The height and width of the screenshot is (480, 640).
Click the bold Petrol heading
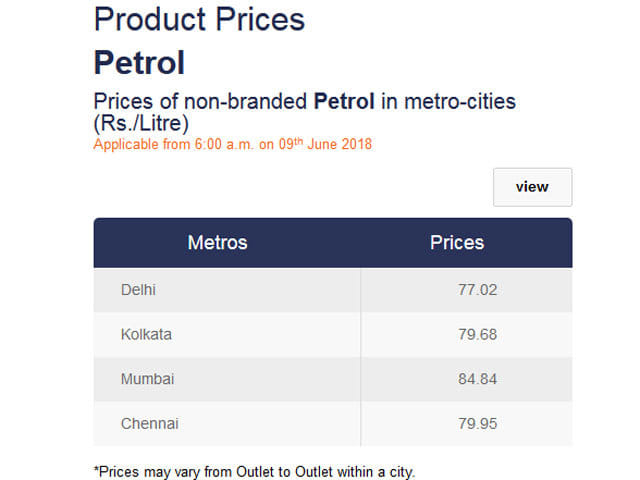coord(139,62)
